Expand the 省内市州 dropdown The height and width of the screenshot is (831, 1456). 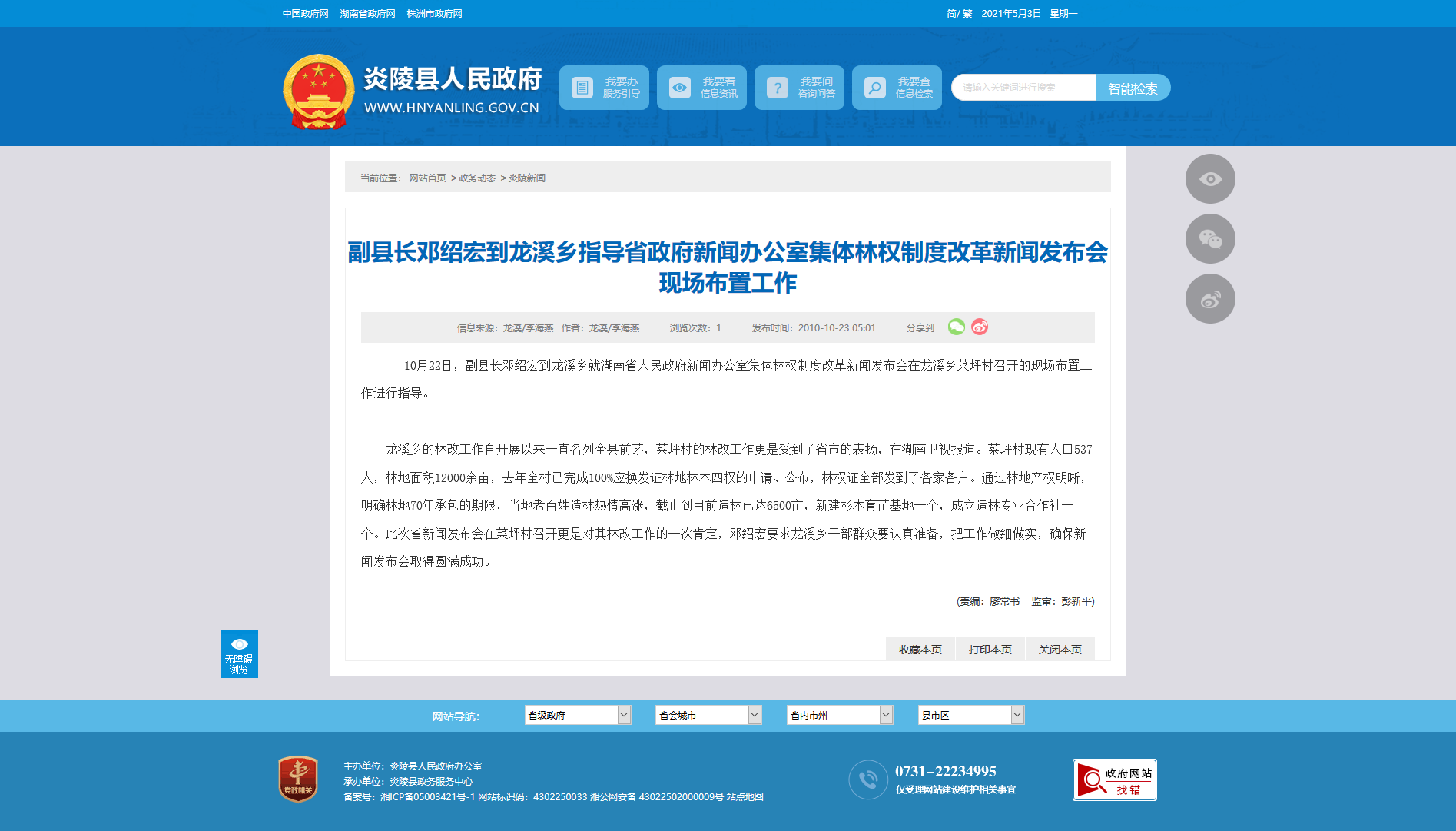coord(840,715)
